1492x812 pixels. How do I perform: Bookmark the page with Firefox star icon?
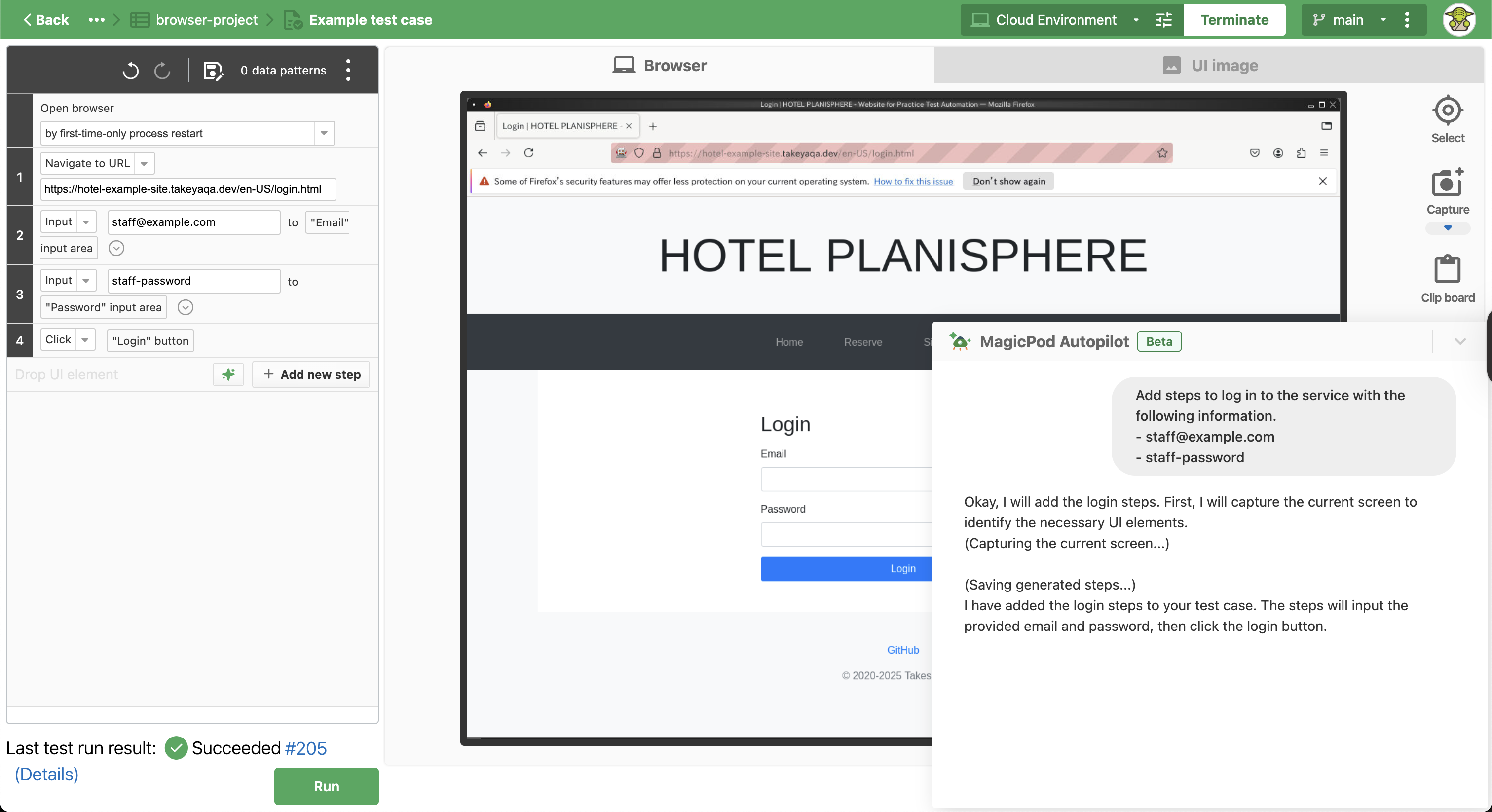coord(1162,153)
